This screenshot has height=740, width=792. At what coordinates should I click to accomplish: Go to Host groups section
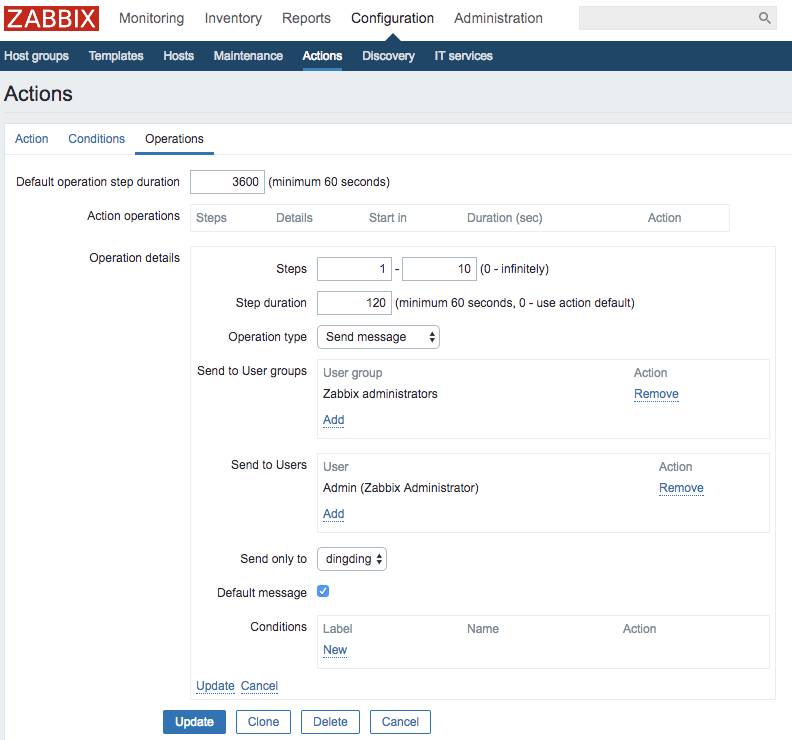[36, 56]
